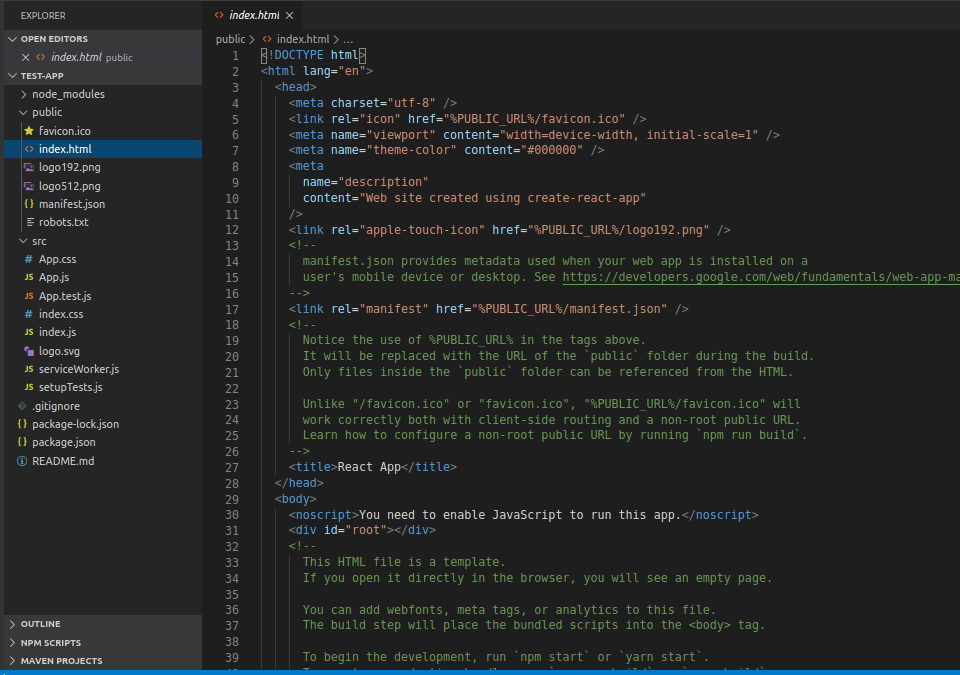The height and width of the screenshot is (675, 960).
Task: Open serviceWorker.js file
Action: click(x=79, y=369)
